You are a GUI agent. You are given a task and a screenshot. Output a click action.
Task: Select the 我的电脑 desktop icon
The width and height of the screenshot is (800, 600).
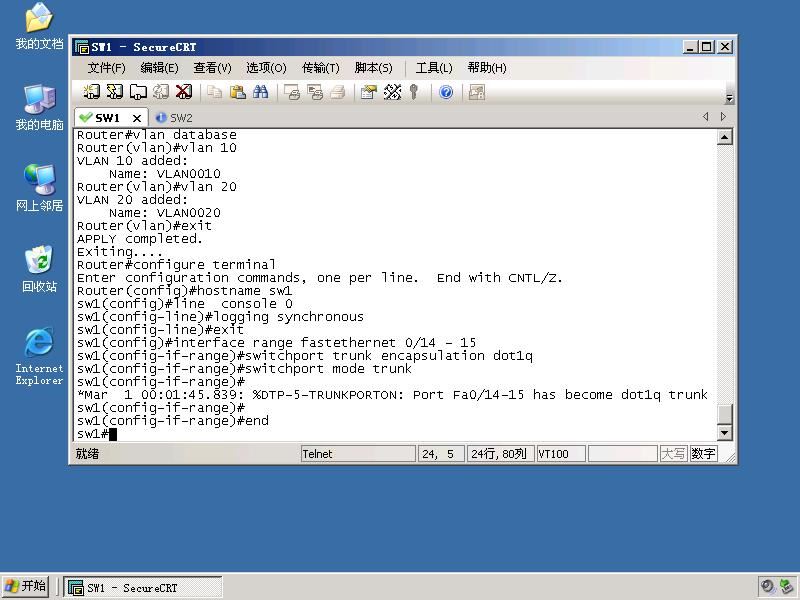click(39, 107)
